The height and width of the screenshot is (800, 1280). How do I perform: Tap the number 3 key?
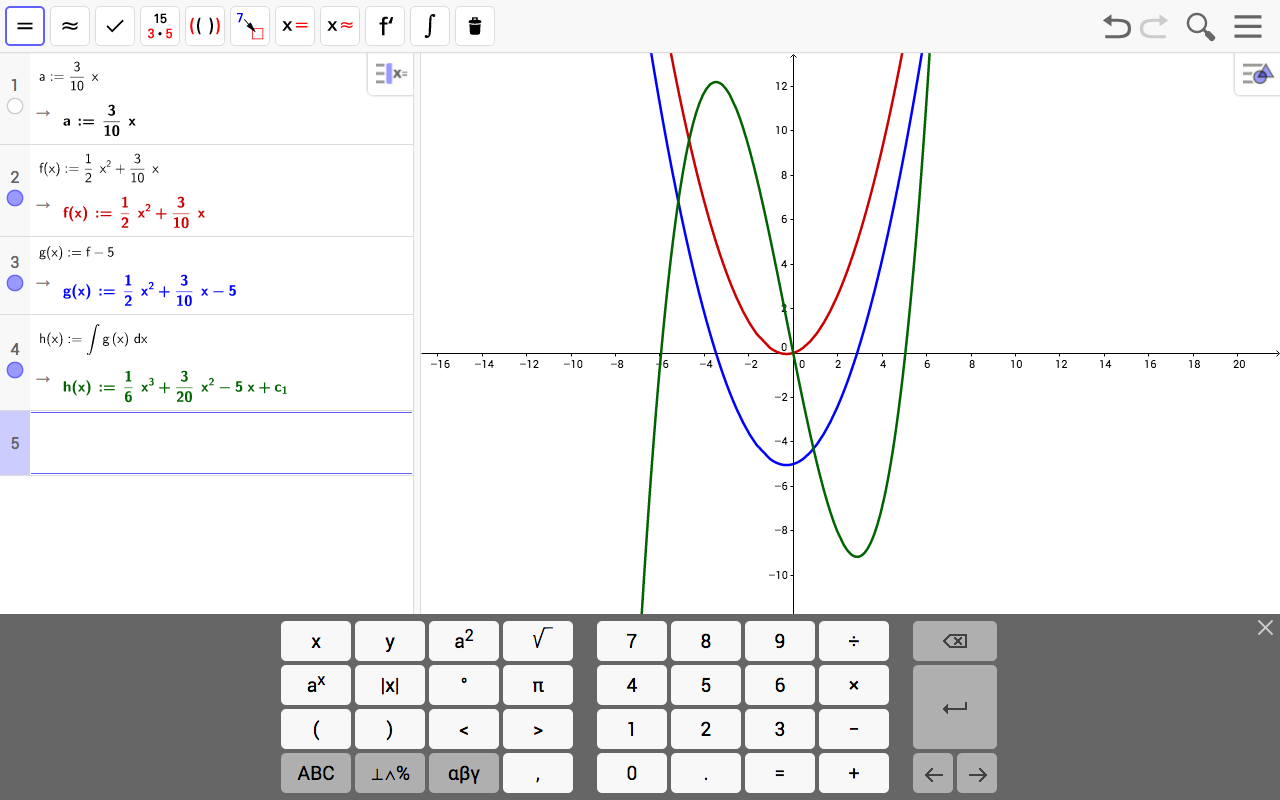(780, 729)
